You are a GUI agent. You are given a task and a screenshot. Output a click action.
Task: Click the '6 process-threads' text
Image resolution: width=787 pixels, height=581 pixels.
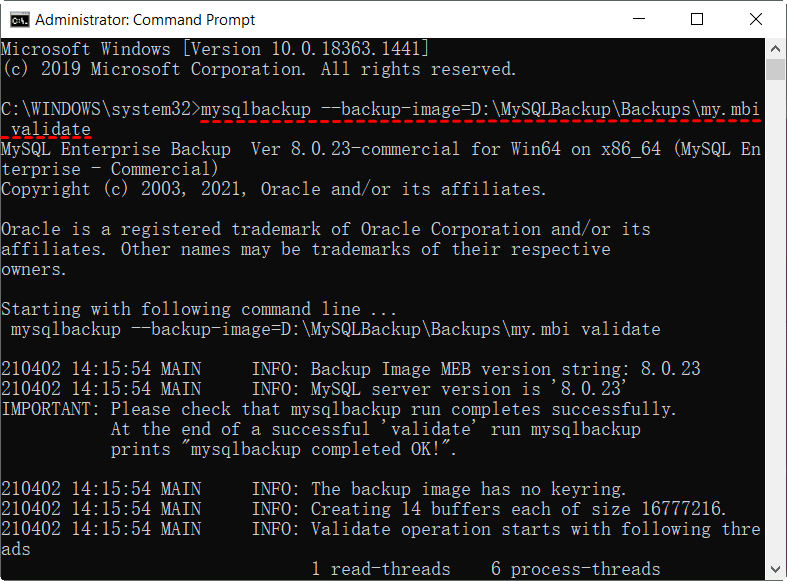click(575, 569)
